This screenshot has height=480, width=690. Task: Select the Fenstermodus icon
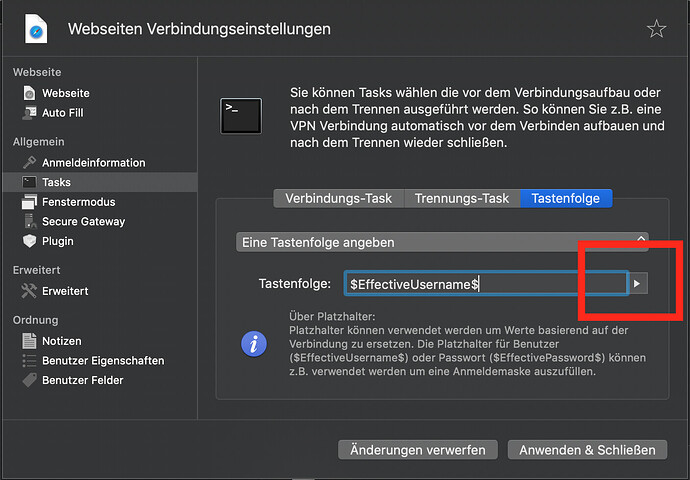coord(29,202)
